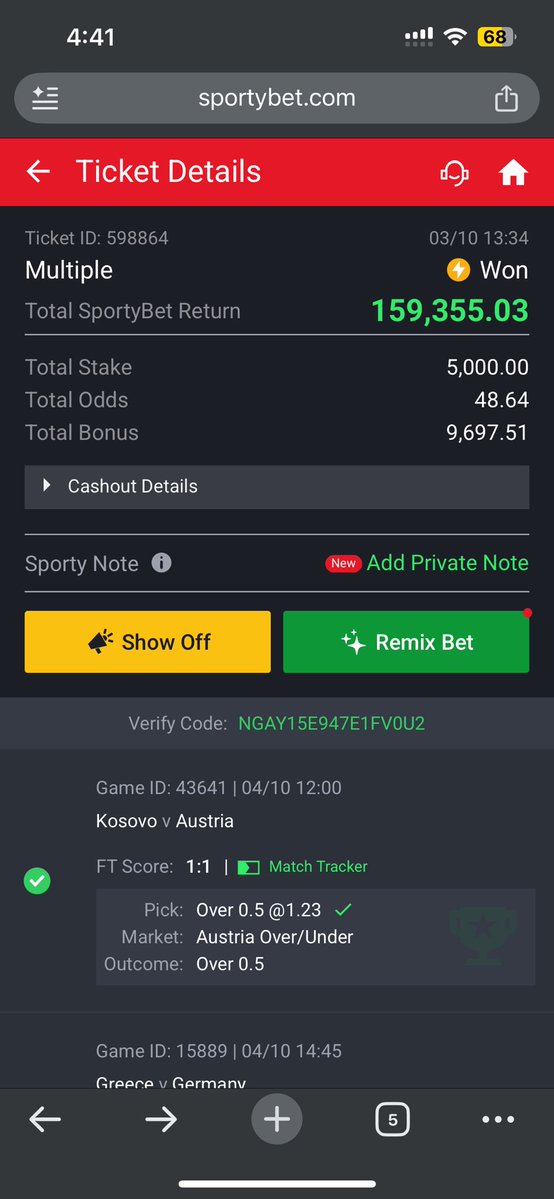Tap the back arrow in Ticket Details header
This screenshot has width=554, height=1199.
point(37,171)
